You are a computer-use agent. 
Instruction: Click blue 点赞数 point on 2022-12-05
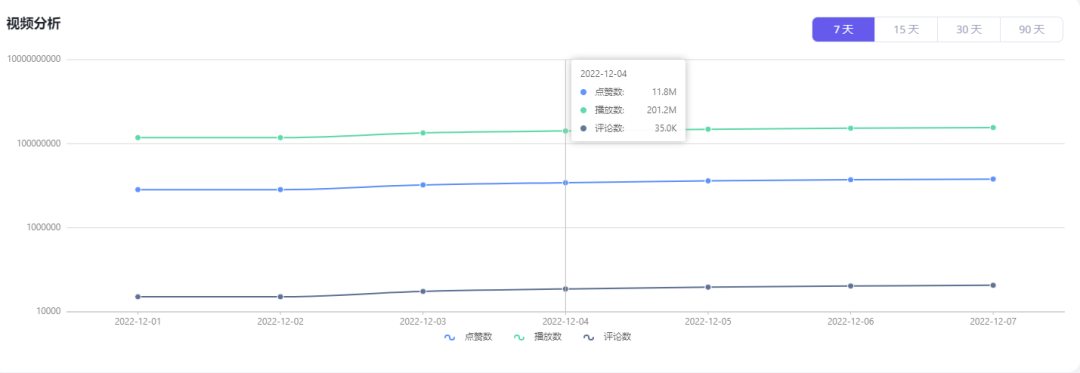pyautogui.click(x=708, y=181)
